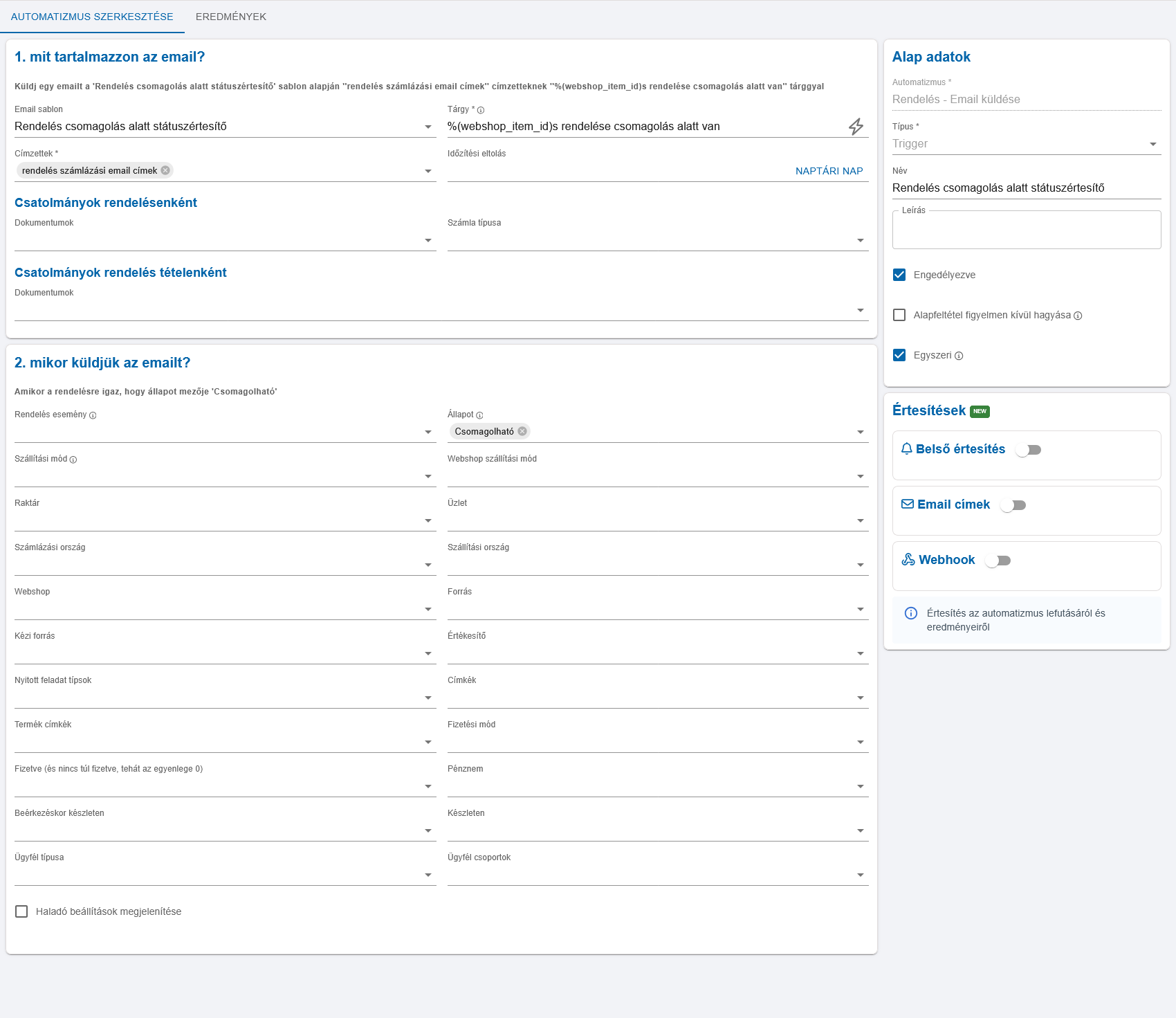Click the info icon in notification hint box
This screenshot has height=1018, width=1176.
tap(911, 613)
